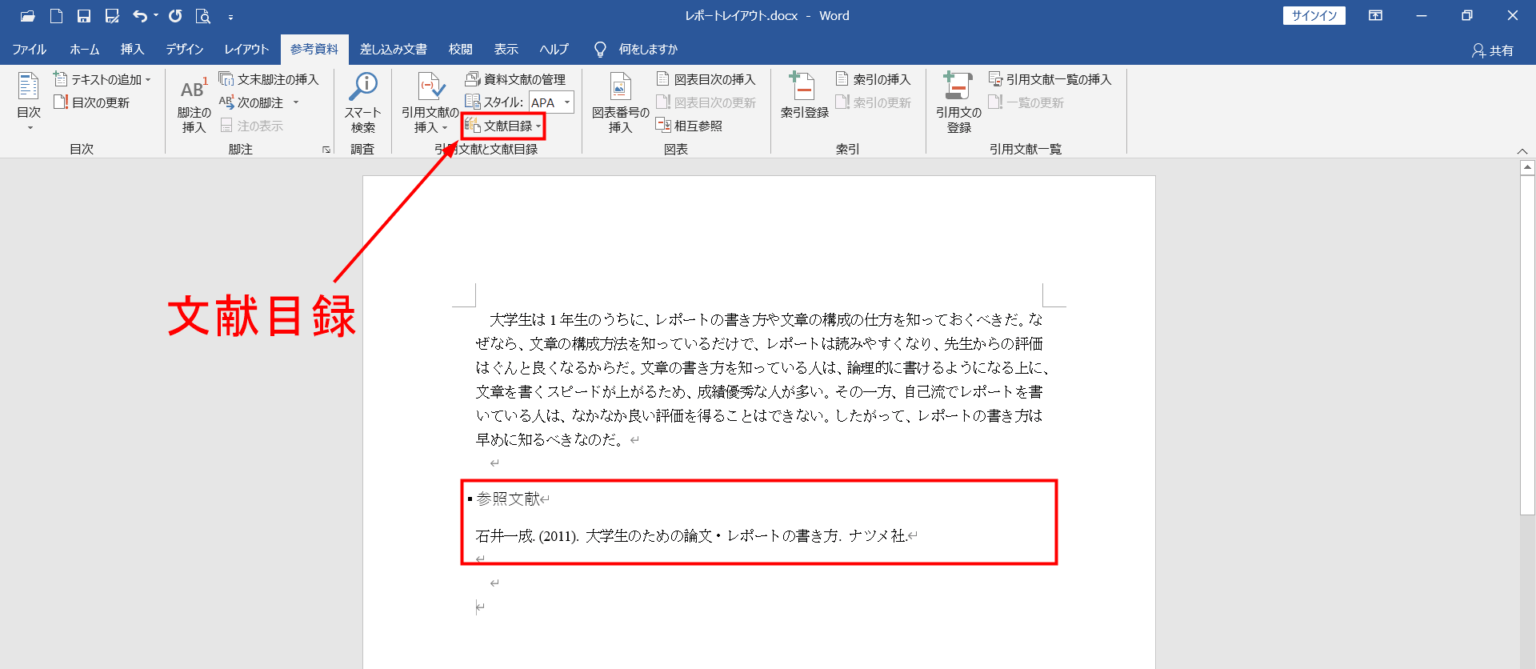Open the 文献目録 bibliography dropdown
This screenshot has height=669, width=1536.
[505, 126]
